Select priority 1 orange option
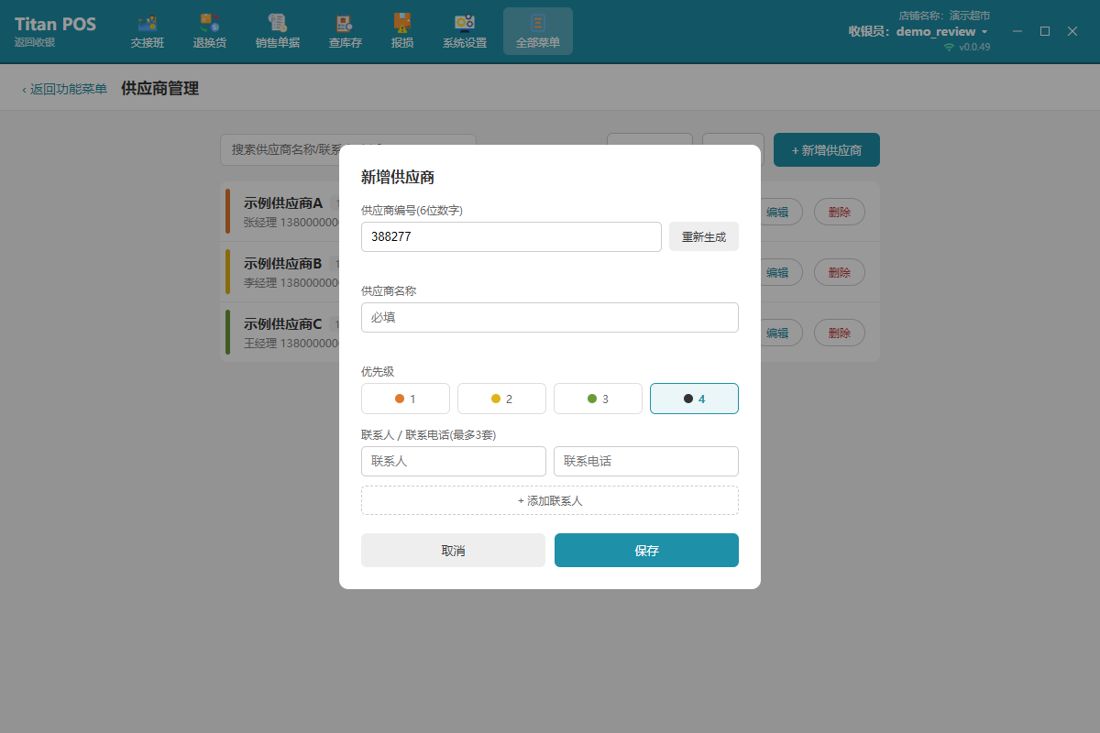 (405, 398)
